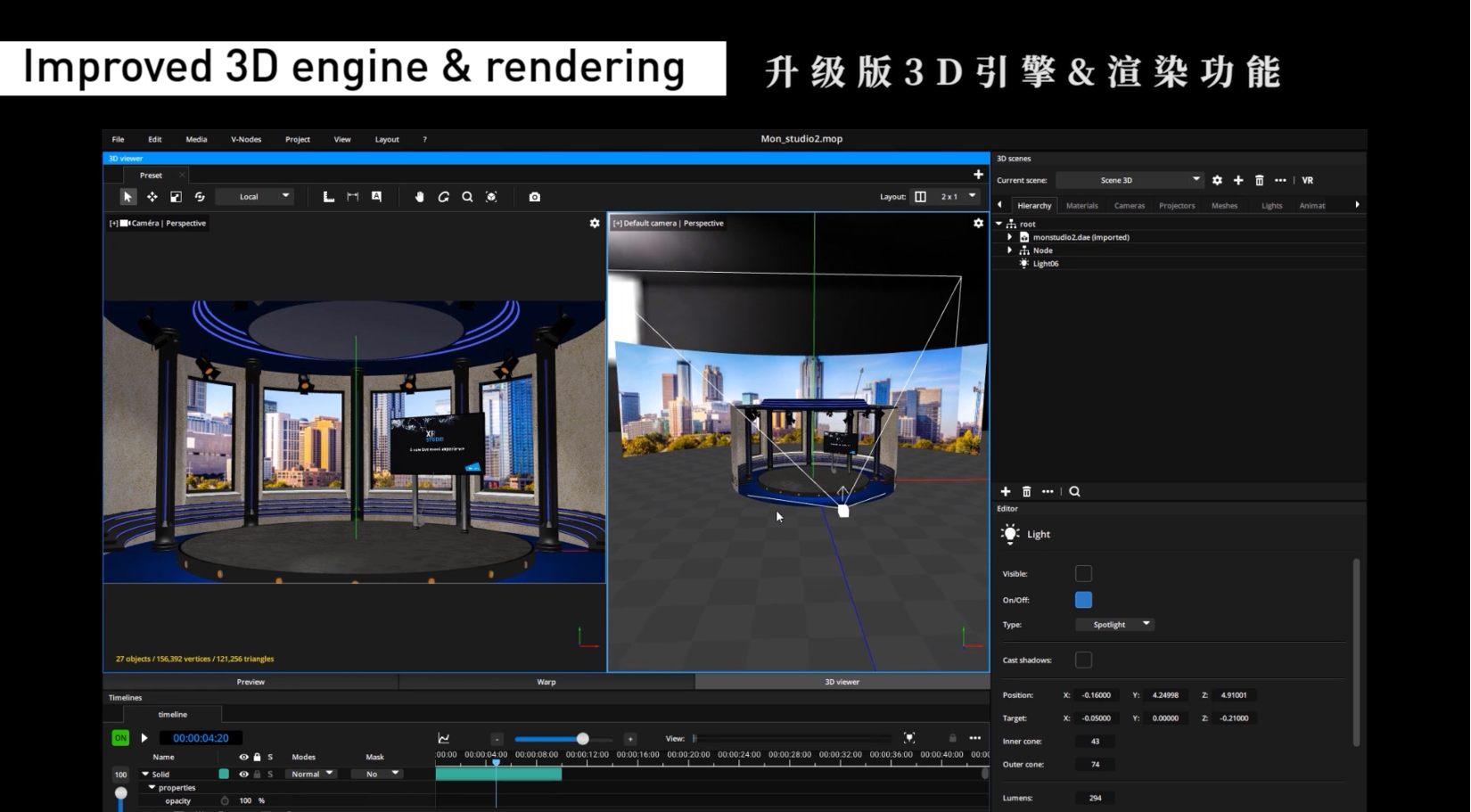
Task: Open the timeline curve editor icon
Action: point(444,738)
